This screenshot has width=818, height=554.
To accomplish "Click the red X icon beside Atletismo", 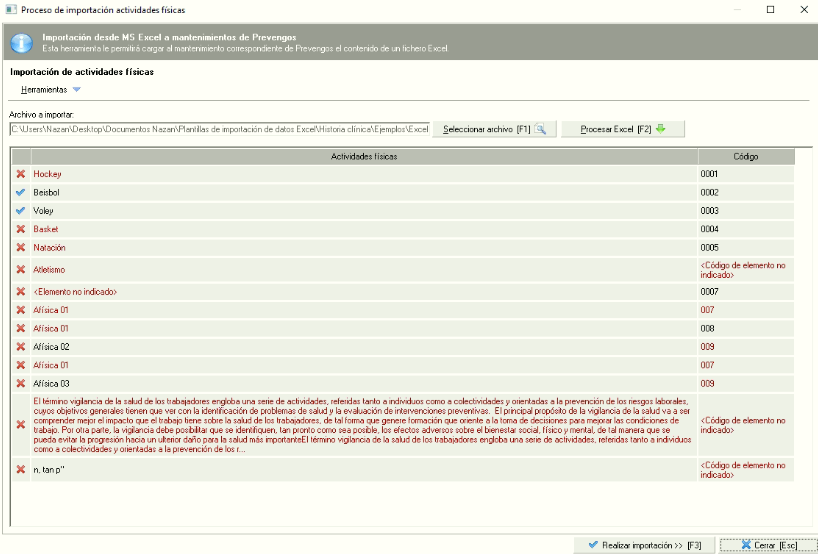I will [21, 269].
